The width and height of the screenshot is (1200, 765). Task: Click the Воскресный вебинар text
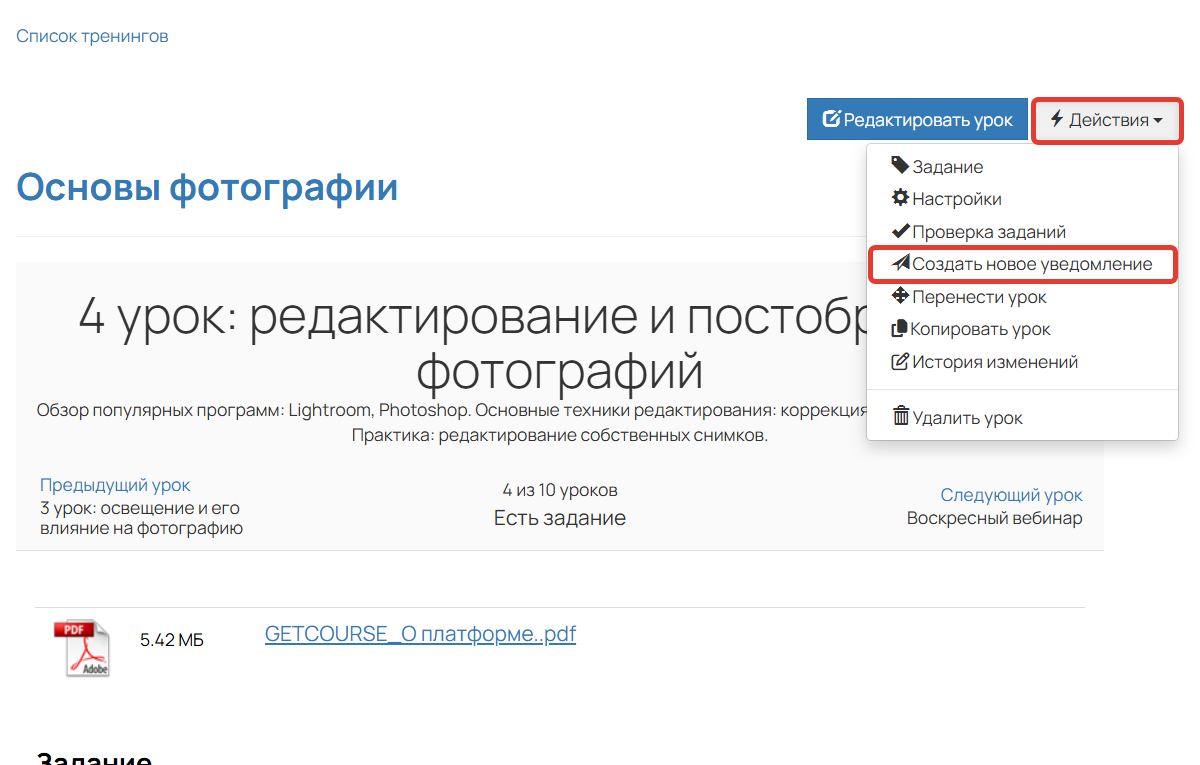[x=994, y=518]
